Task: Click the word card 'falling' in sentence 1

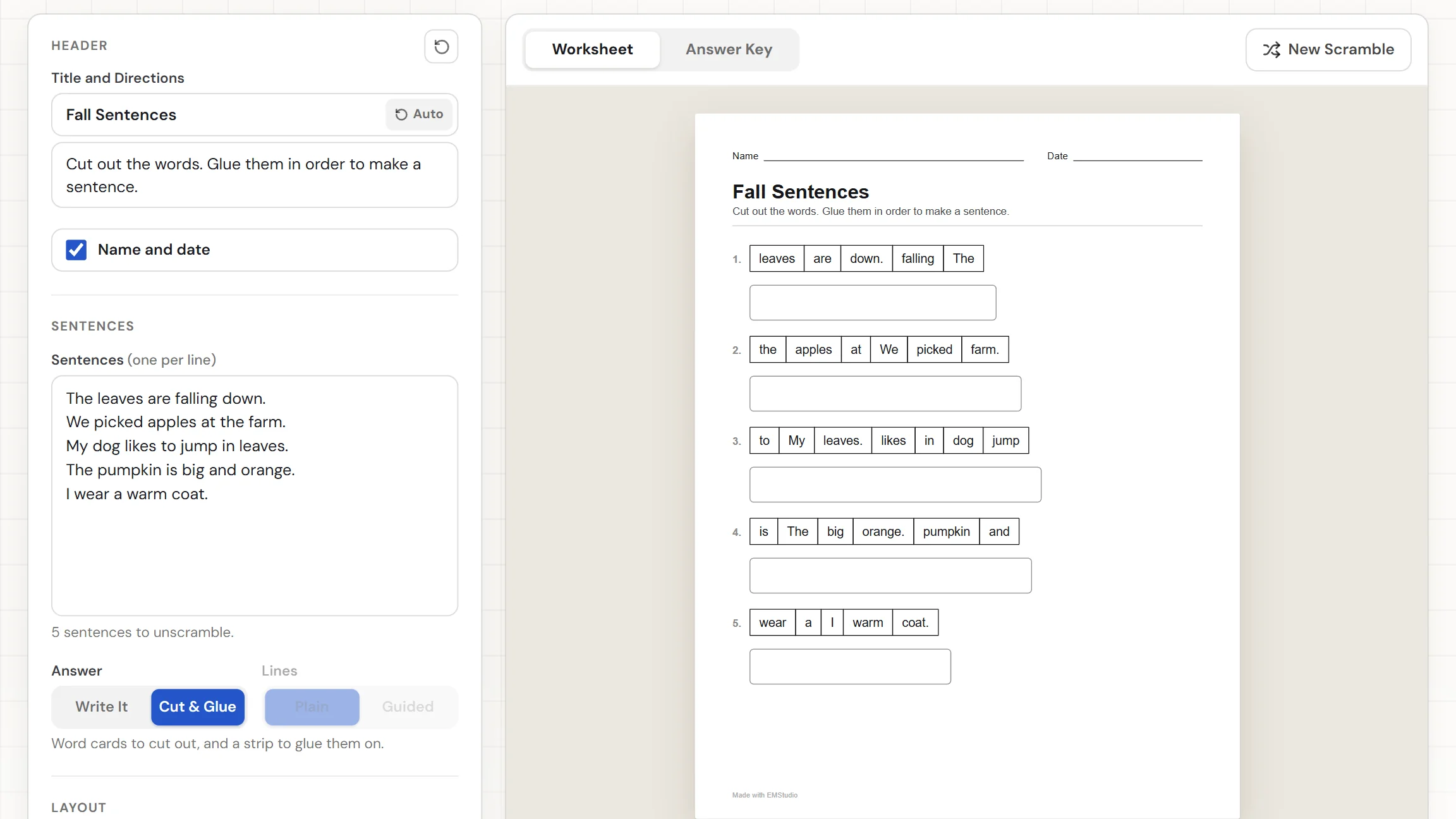Action: (x=918, y=258)
